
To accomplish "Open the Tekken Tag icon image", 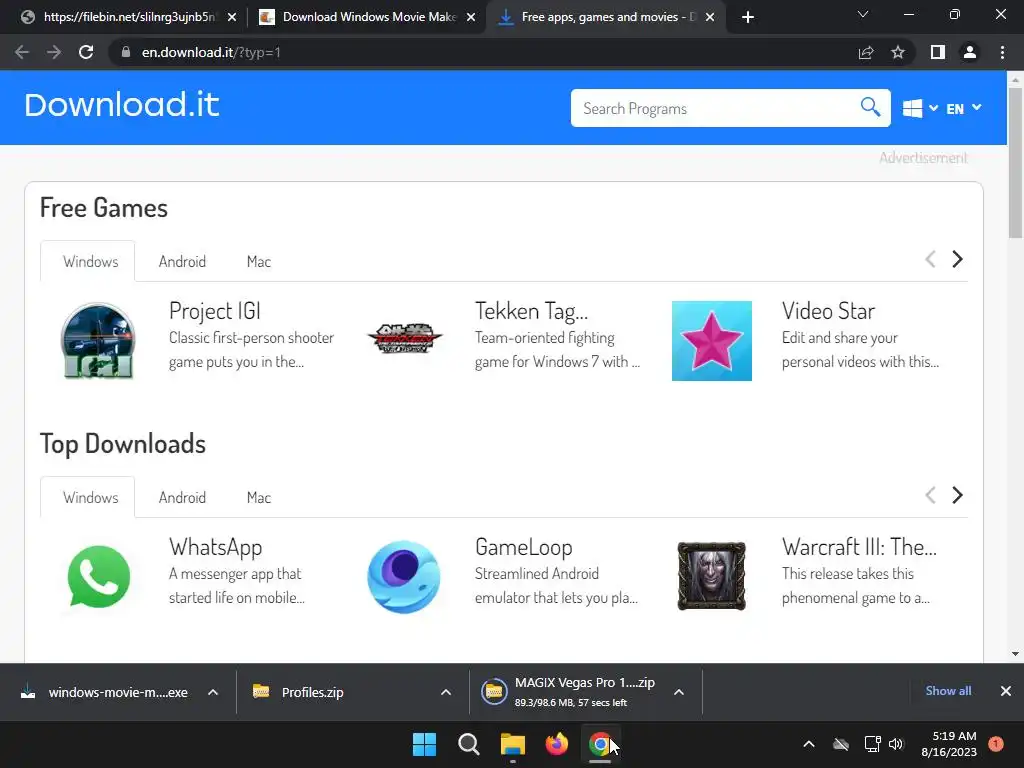I will [405, 338].
